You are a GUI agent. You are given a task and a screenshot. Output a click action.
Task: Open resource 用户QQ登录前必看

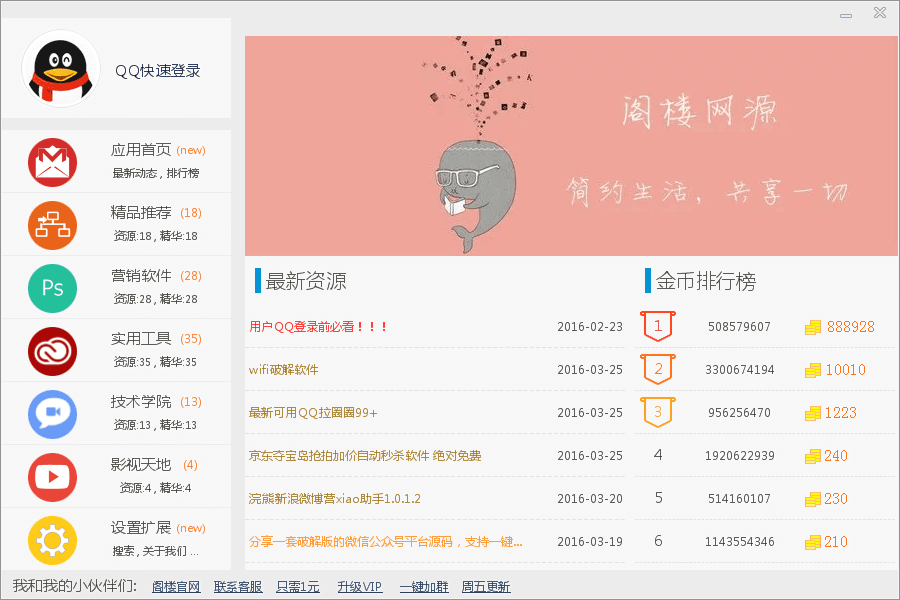click(318, 327)
